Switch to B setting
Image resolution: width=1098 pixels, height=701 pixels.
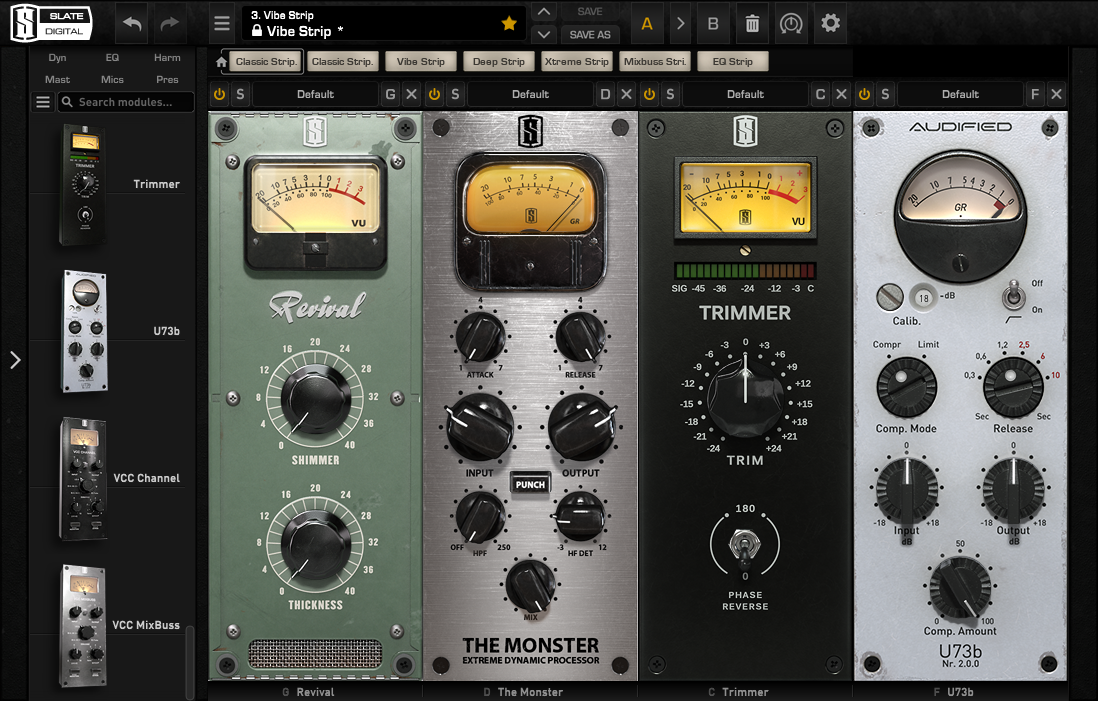coord(713,23)
